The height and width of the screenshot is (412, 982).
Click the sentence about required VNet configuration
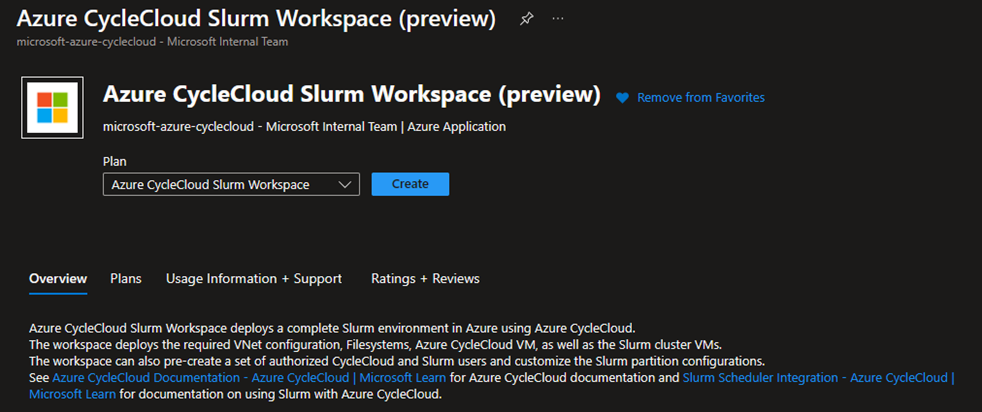tap(376, 344)
